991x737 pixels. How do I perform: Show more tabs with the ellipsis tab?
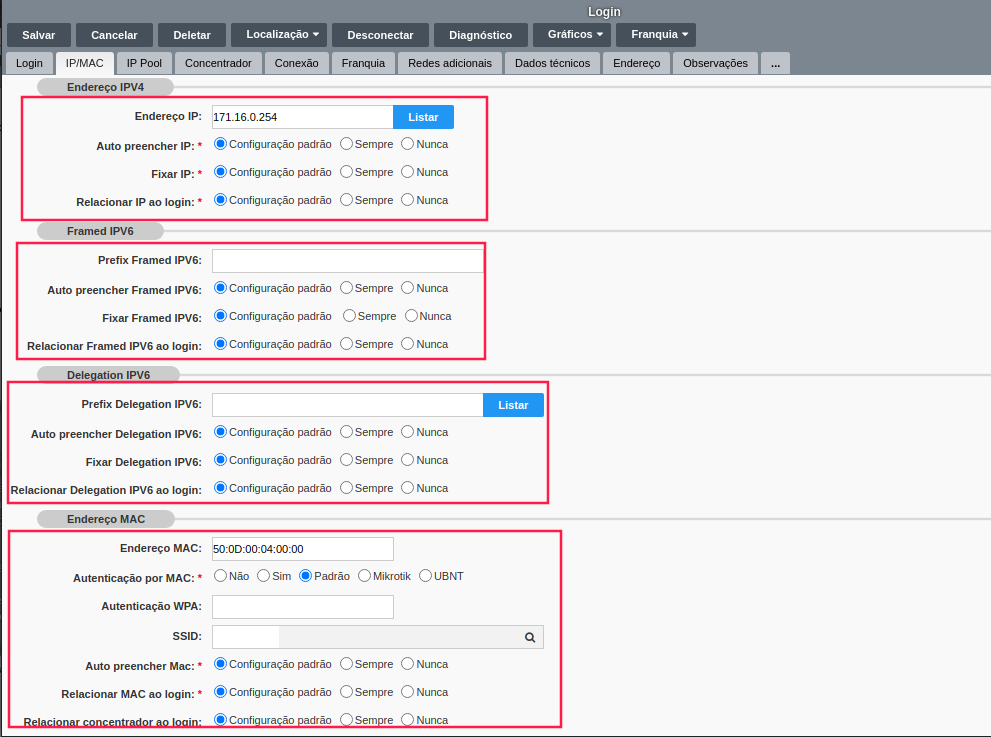[x=775, y=63]
